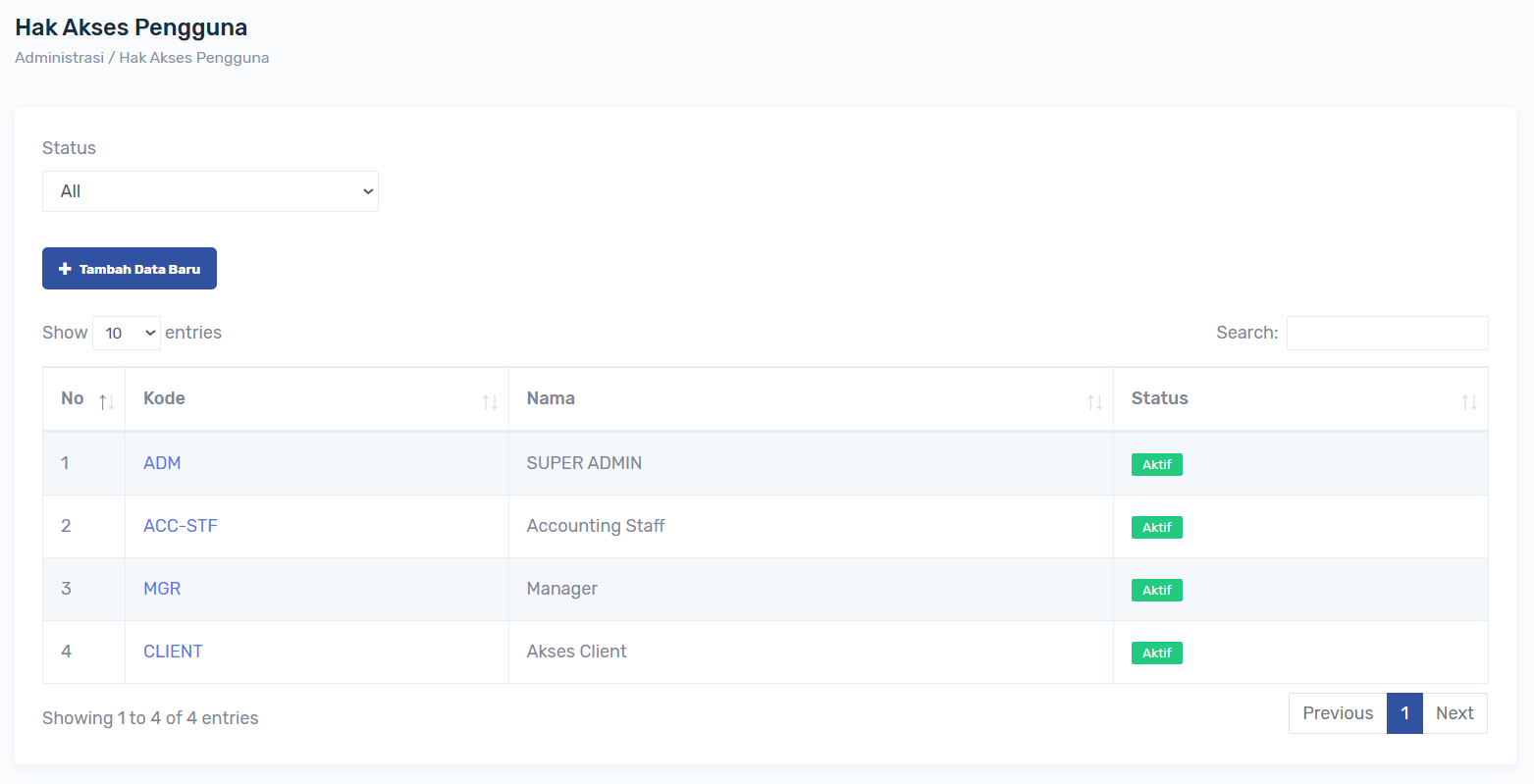Focus the Search input field
Image resolution: width=1534 pixels, height=784 pixels.
1387,334
